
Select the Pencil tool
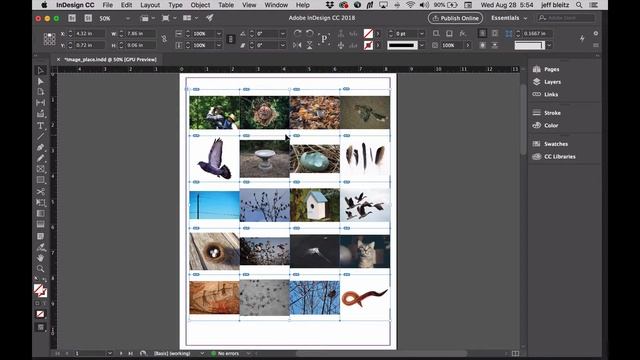pyautogui.click(x=40, y=158)
